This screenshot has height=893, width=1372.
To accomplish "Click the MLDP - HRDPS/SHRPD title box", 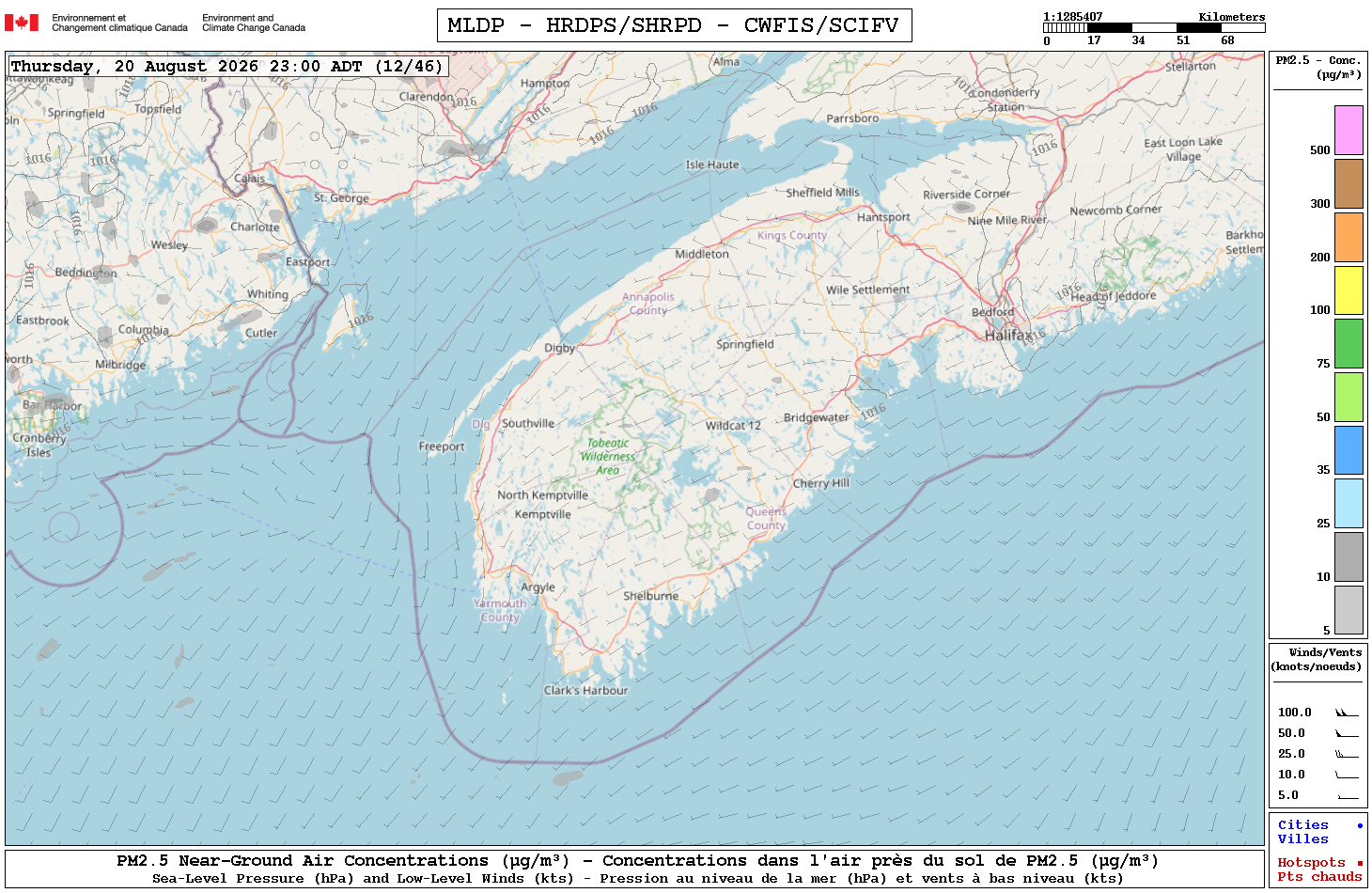I will [x=674, y=25].
